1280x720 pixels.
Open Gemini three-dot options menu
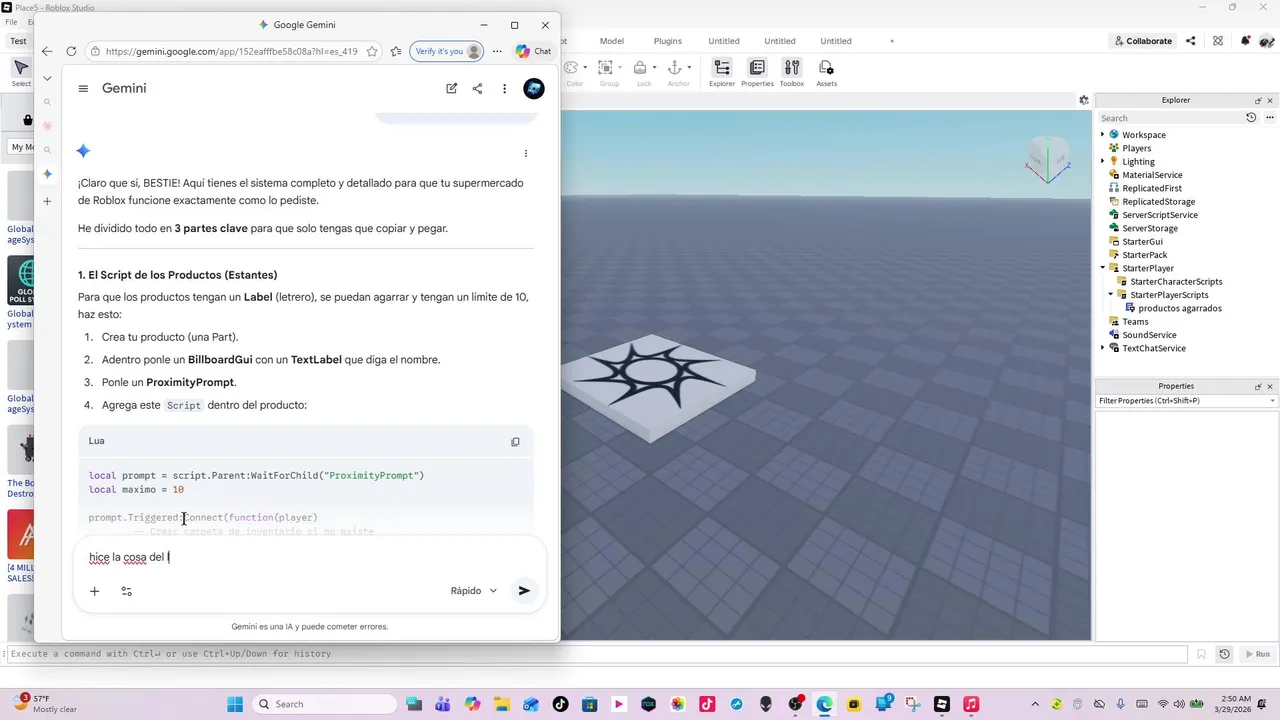tap(505, 88)
